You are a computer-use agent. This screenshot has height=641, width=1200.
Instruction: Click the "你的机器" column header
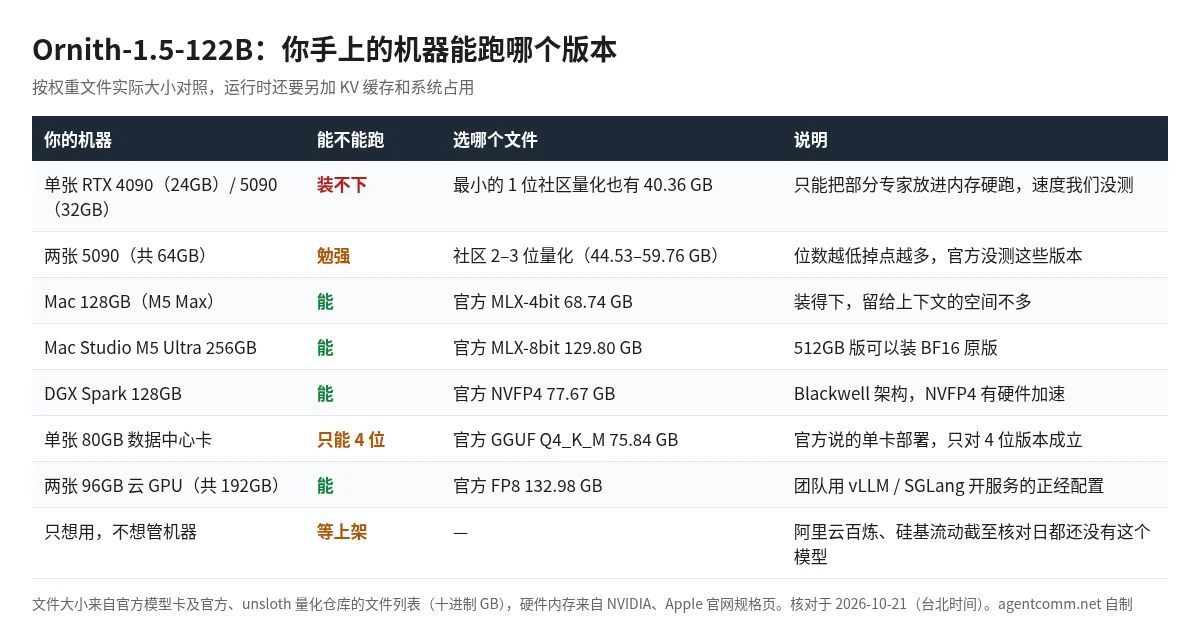[x=78, y=139]
